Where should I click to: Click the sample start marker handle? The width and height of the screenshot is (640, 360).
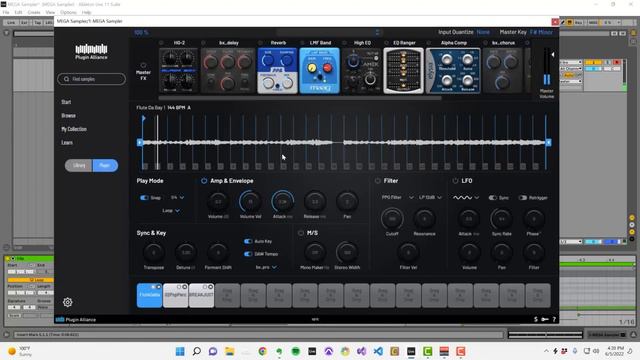pos(140,142)
